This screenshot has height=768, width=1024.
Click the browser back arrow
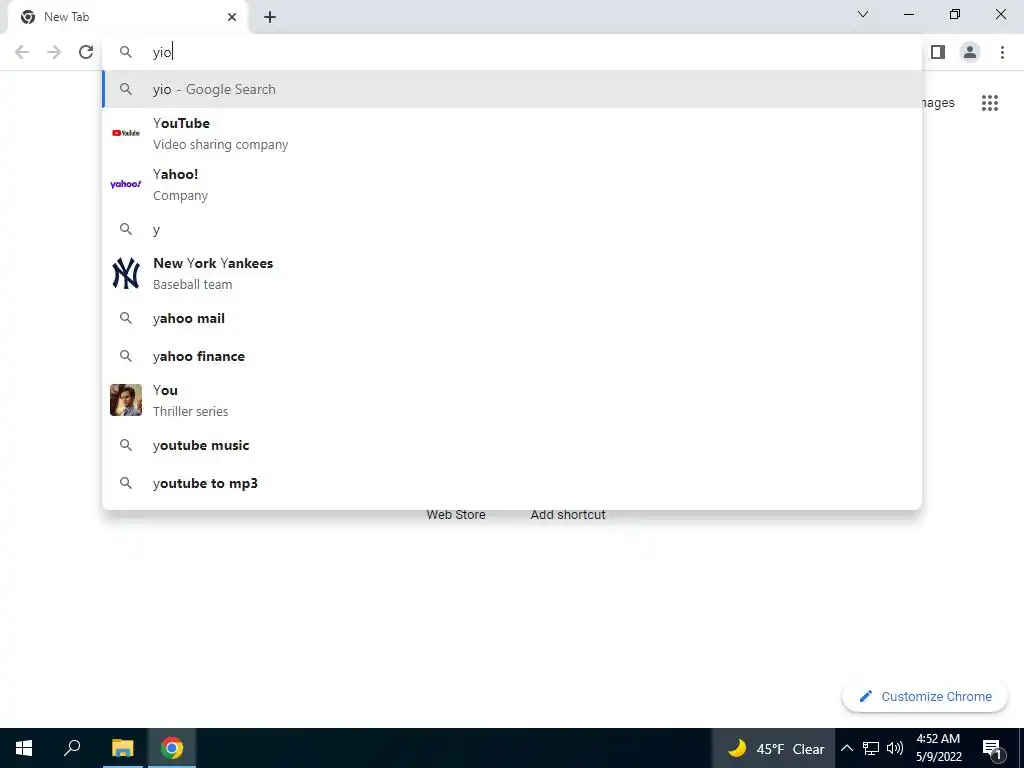[x=22, y=52]
